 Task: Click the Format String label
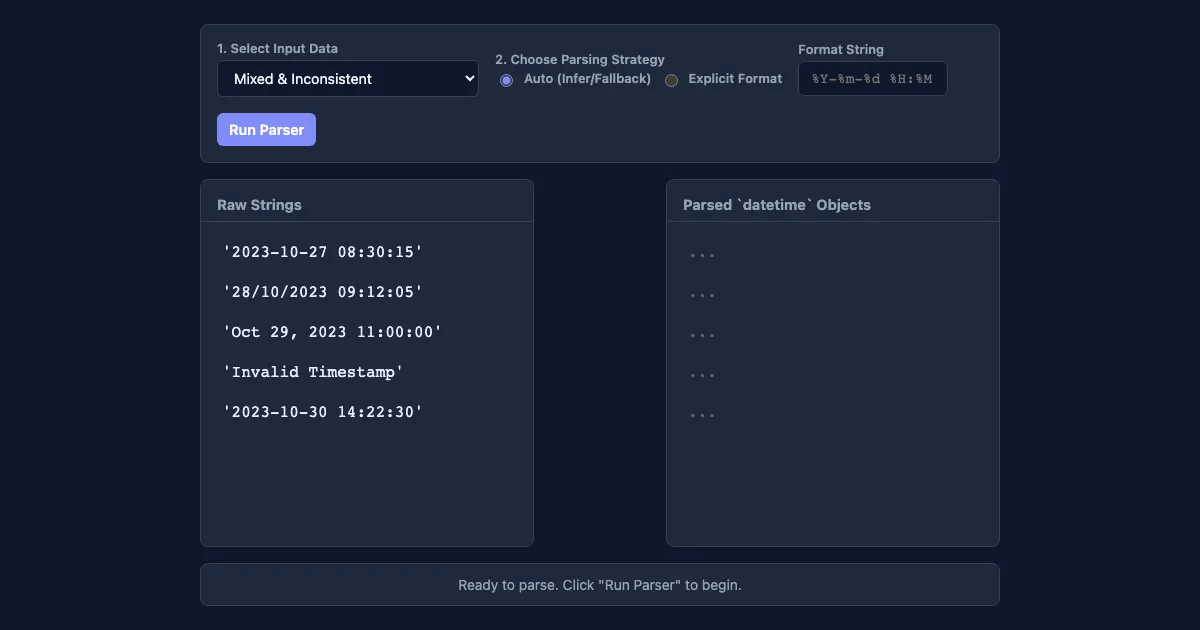(x=841, y=49)
